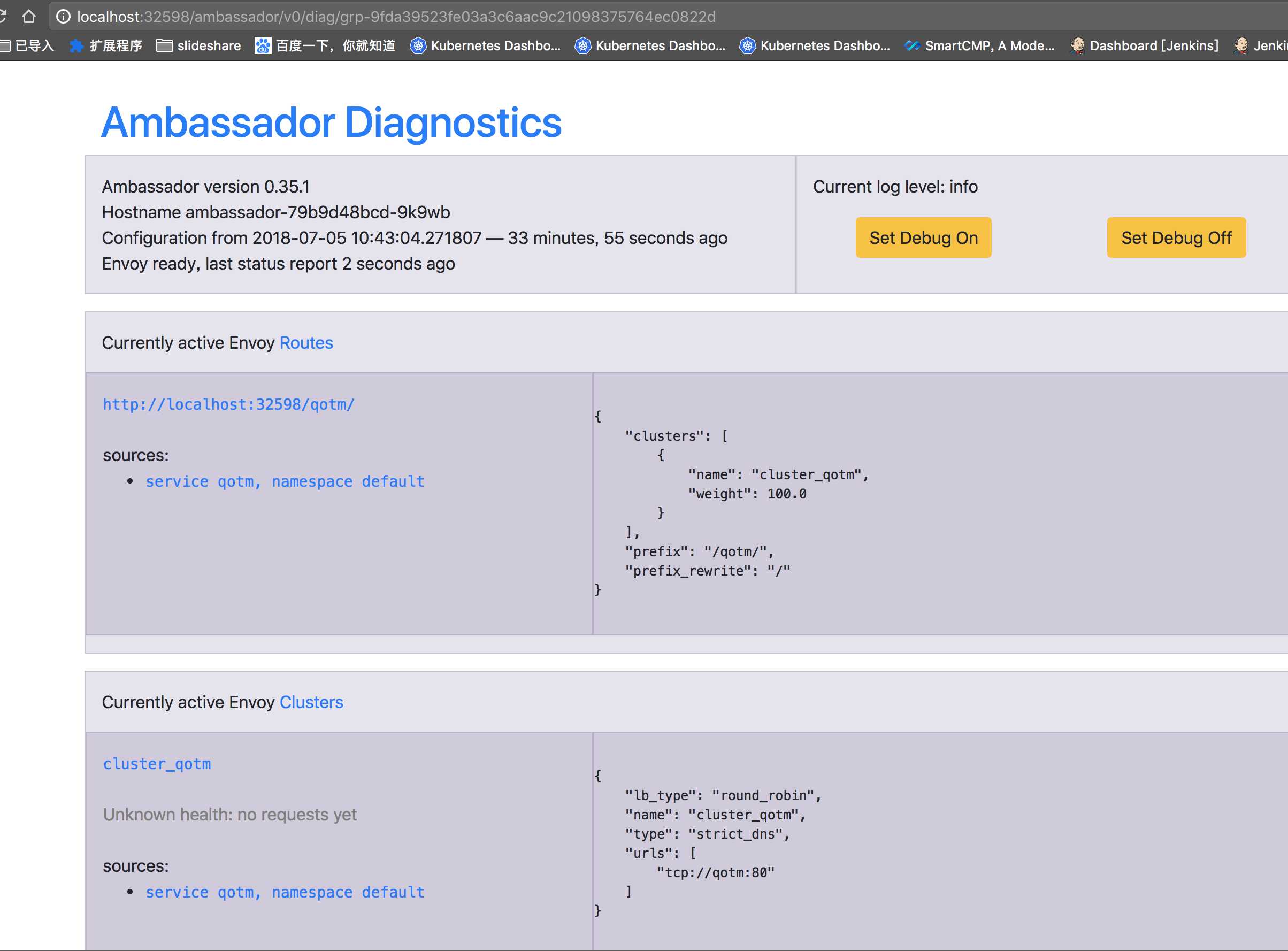Screen dimensions: 1288x951
Task: Click the "prefix": "/qotm/" JSON line
Action: (699, 551)
